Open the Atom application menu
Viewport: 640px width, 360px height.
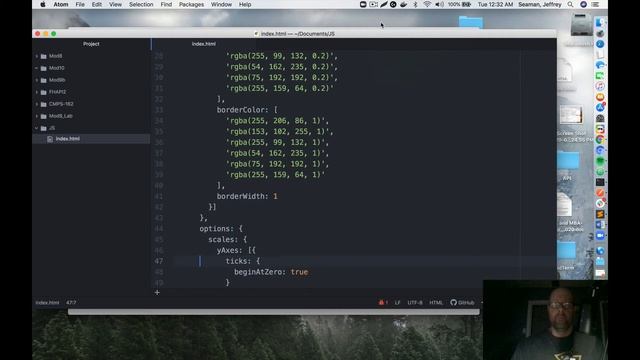point(61,4)
